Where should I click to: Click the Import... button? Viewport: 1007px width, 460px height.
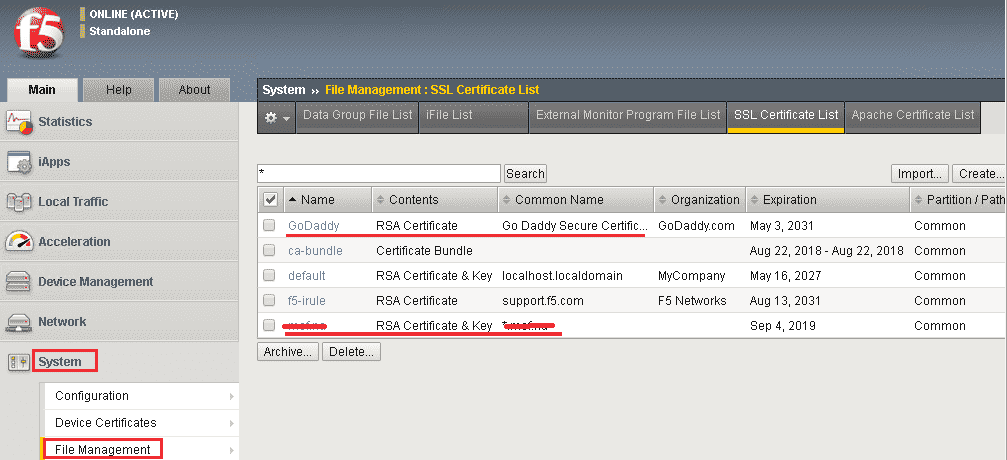[920, 173]
